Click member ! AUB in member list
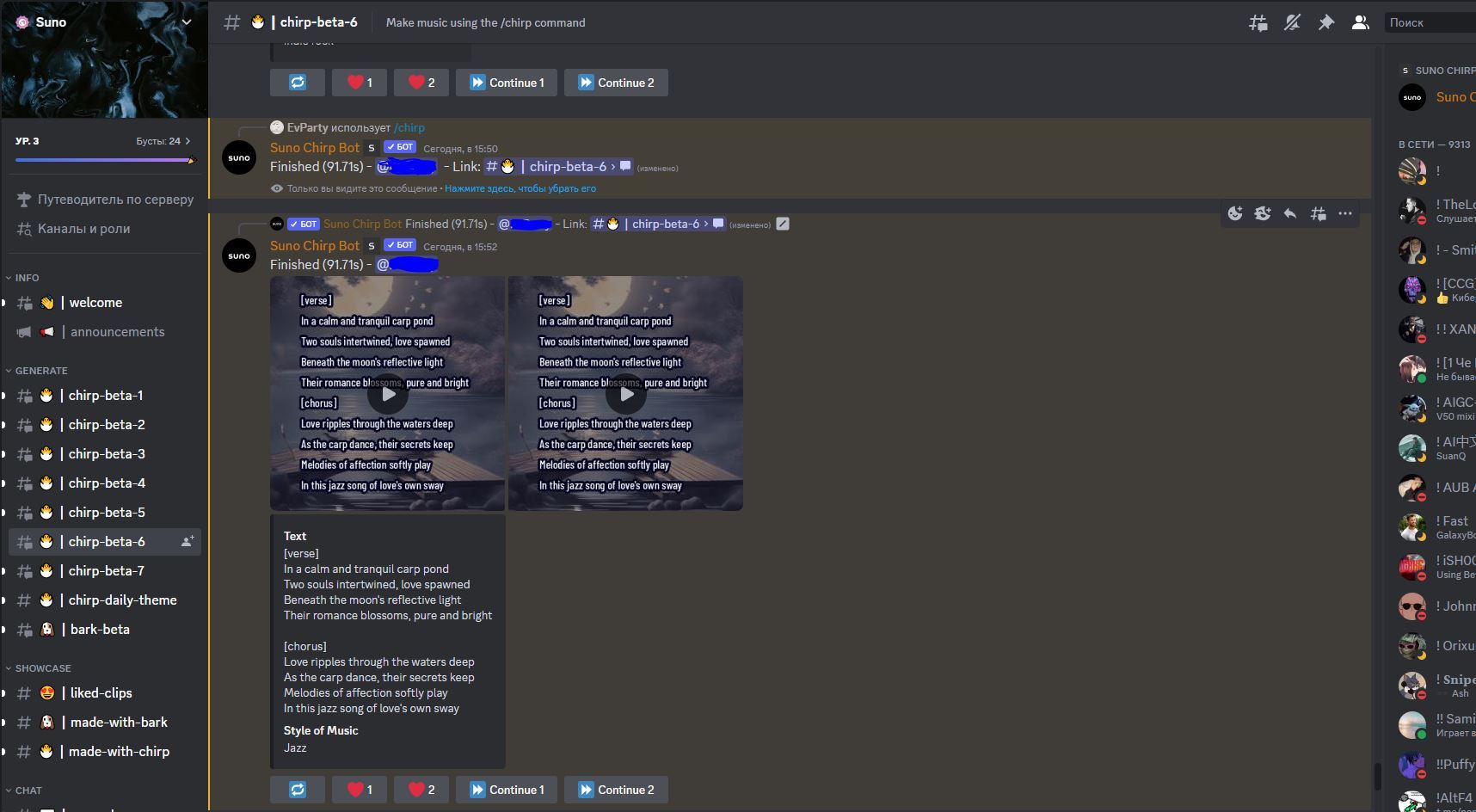This screenshot has width=1476, height=812. (1435, 488)
